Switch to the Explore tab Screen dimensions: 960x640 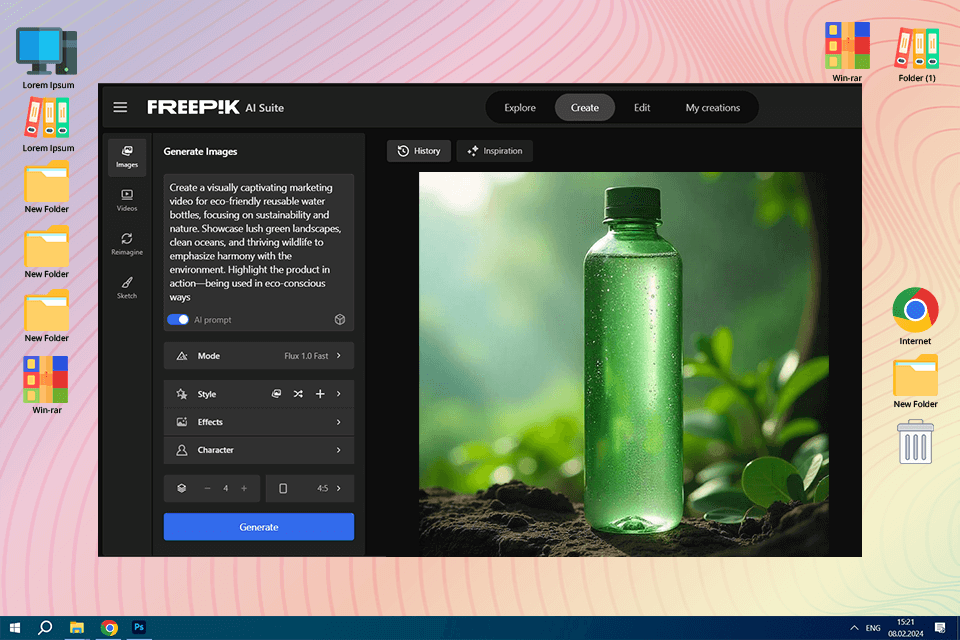tap(520, 108)
